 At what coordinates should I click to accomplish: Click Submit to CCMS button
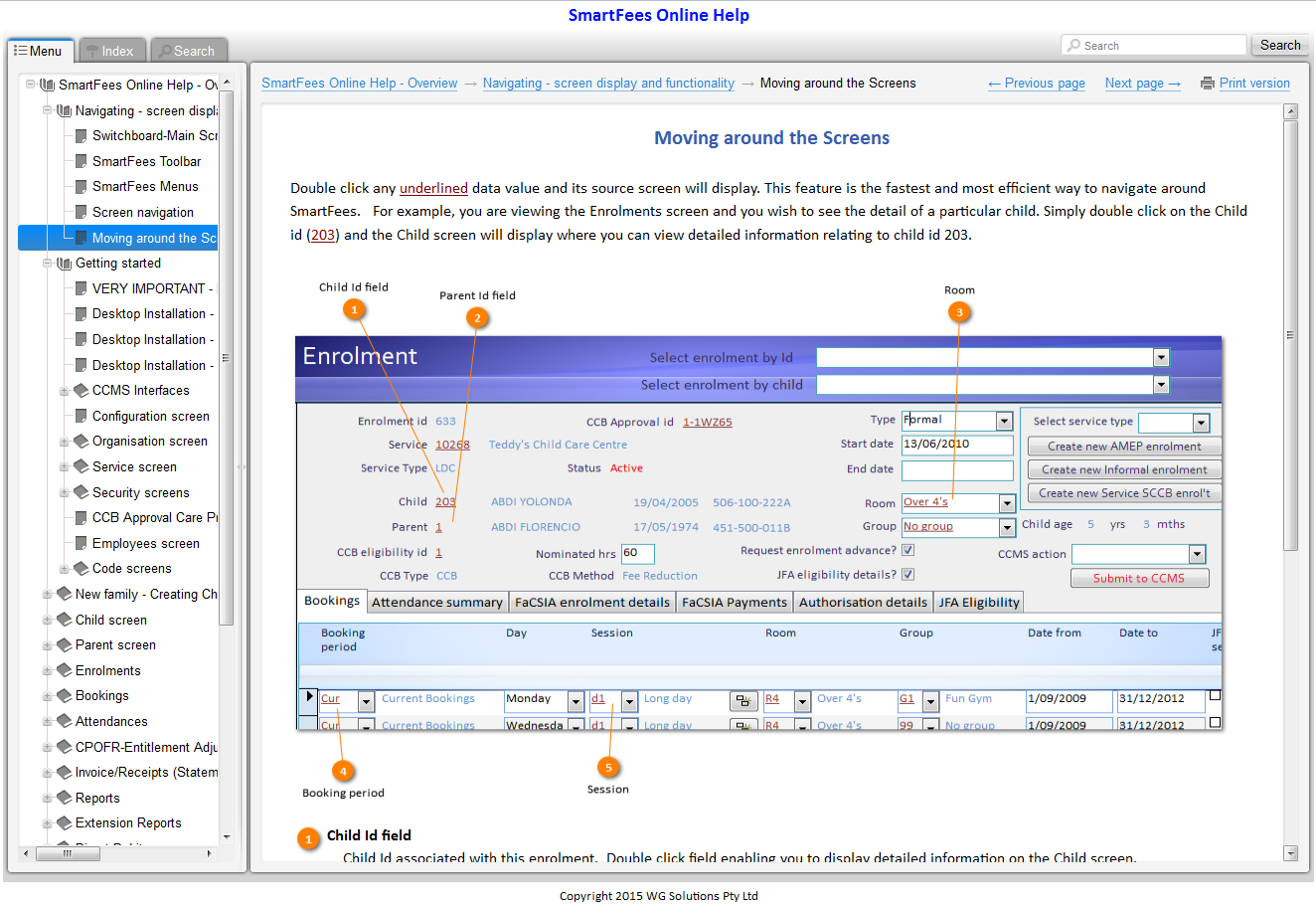pos(1139,578)
